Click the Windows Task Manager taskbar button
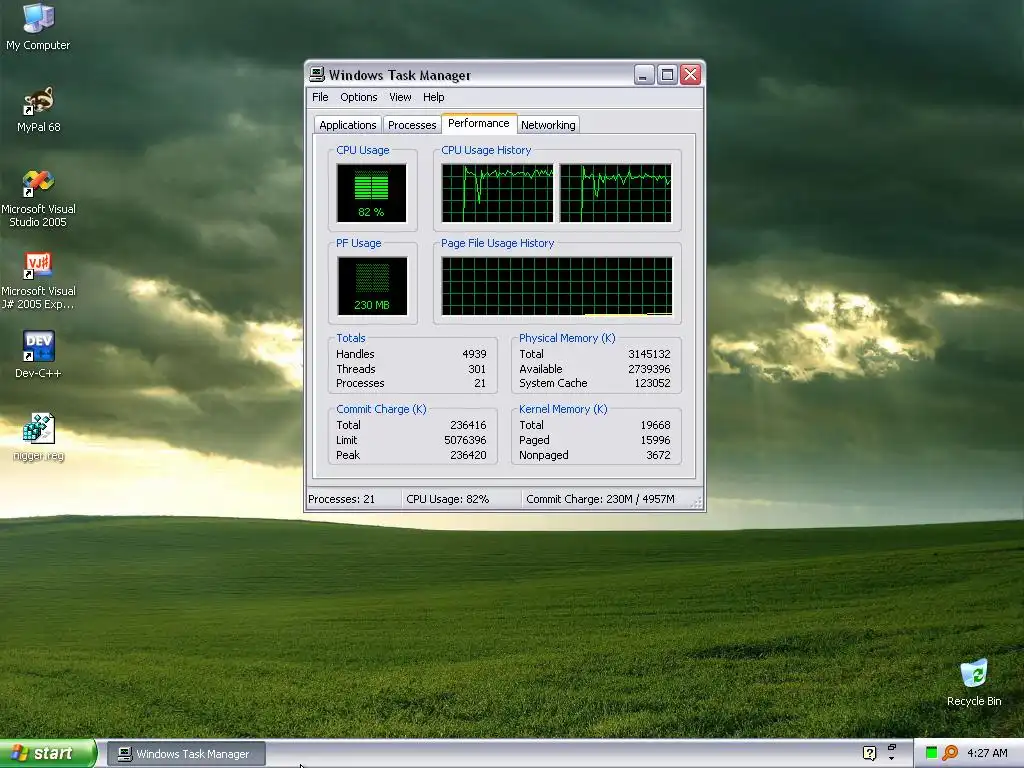Viewport: 1024px width, 768px height. pos(186,754)
